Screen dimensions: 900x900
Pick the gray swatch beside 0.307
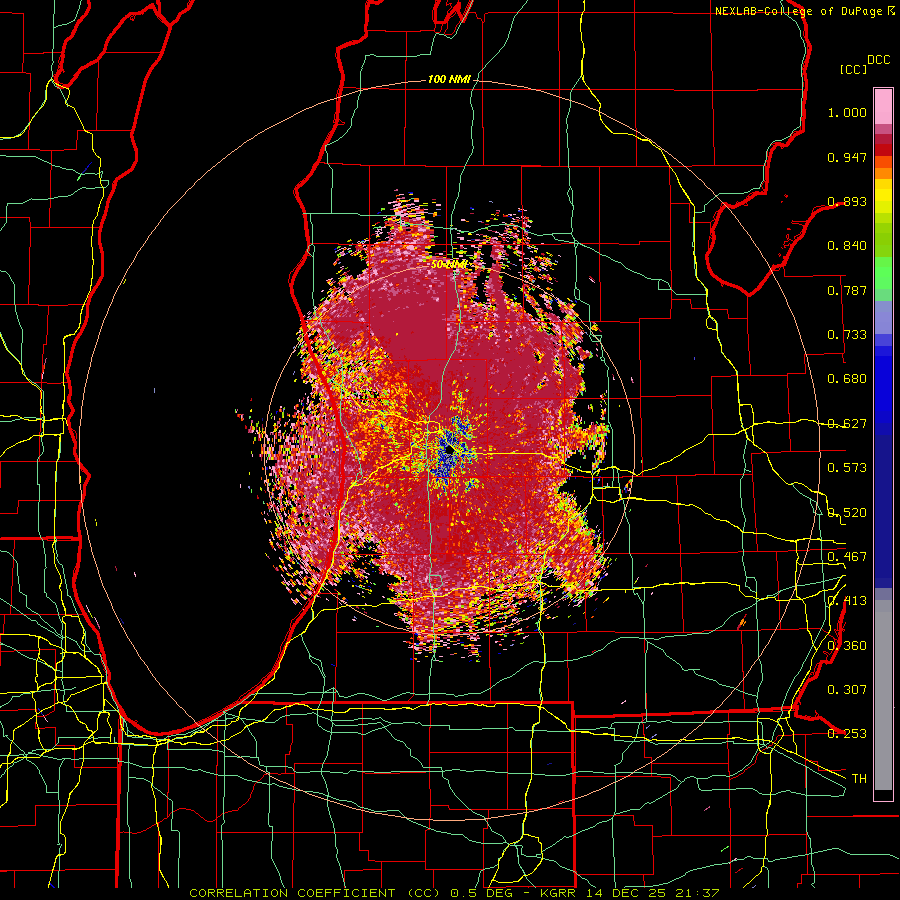tap(883, 695)
